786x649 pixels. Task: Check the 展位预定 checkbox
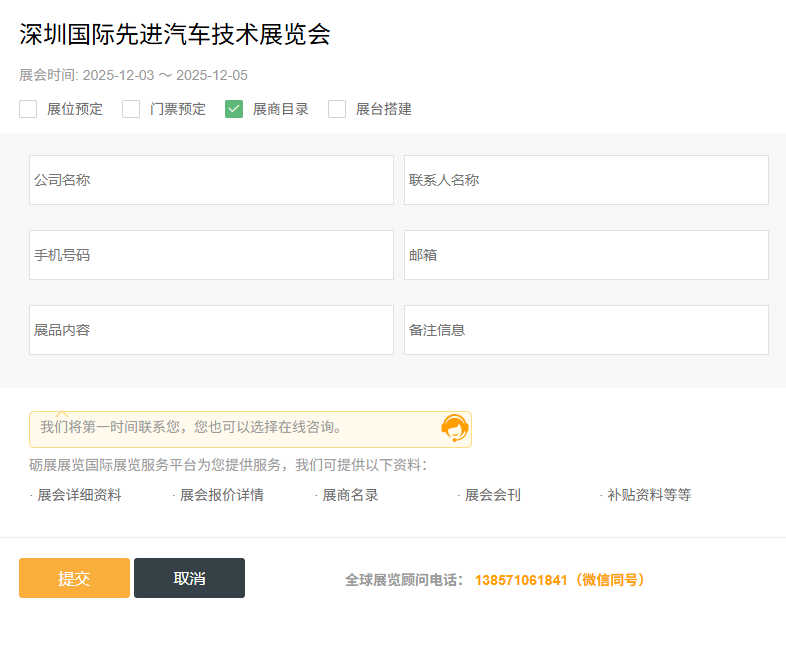point(28,109)
